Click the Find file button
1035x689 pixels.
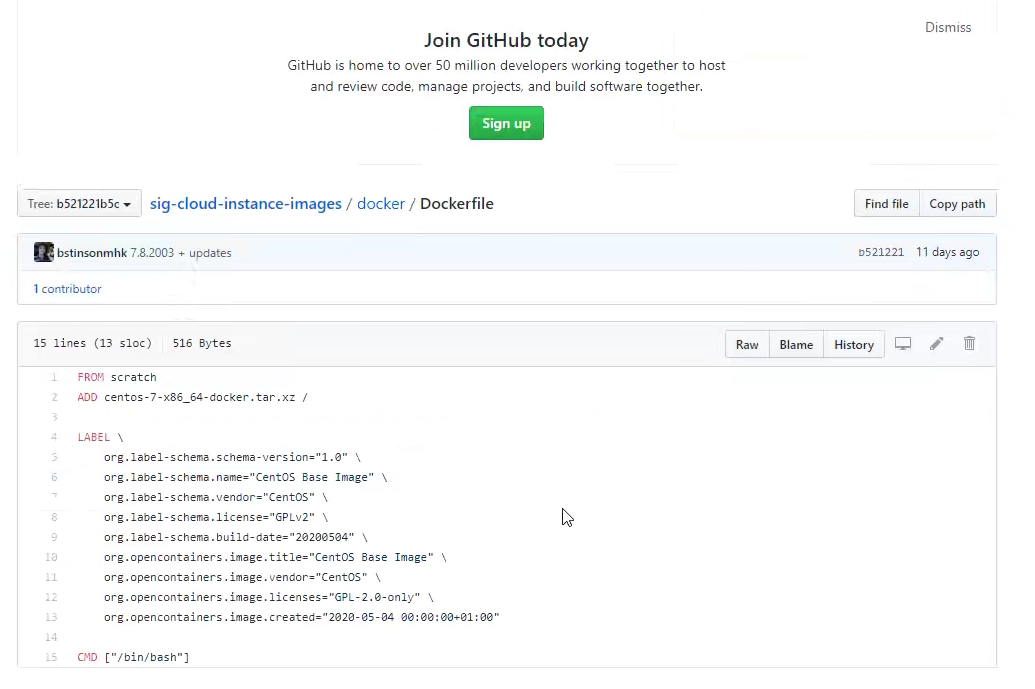886,204
